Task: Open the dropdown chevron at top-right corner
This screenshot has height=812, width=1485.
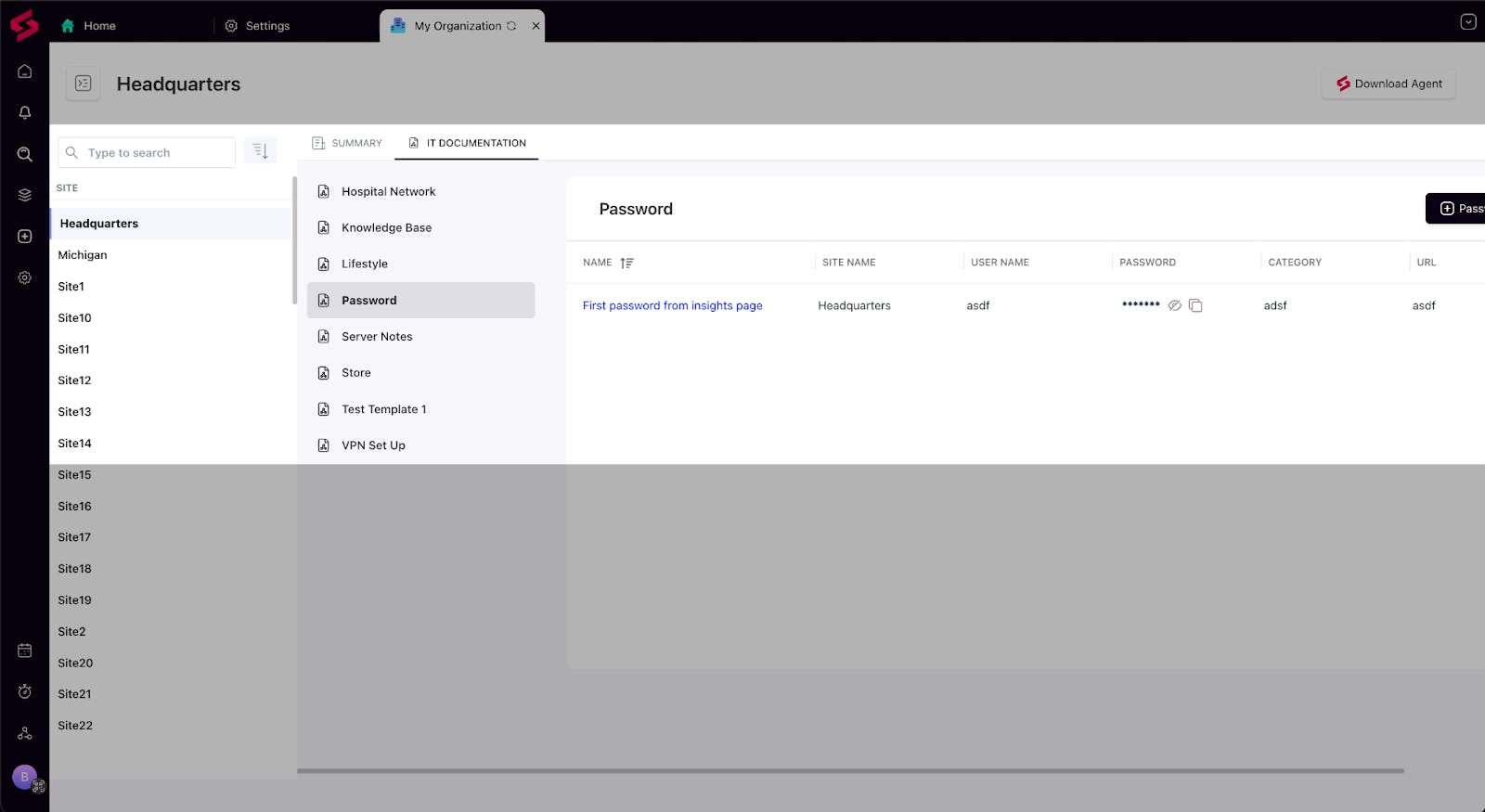Action: click(1468, 22)
